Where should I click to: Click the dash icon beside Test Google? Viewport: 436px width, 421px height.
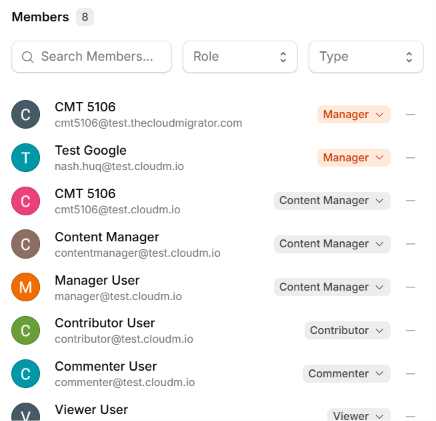coord(410,158)
